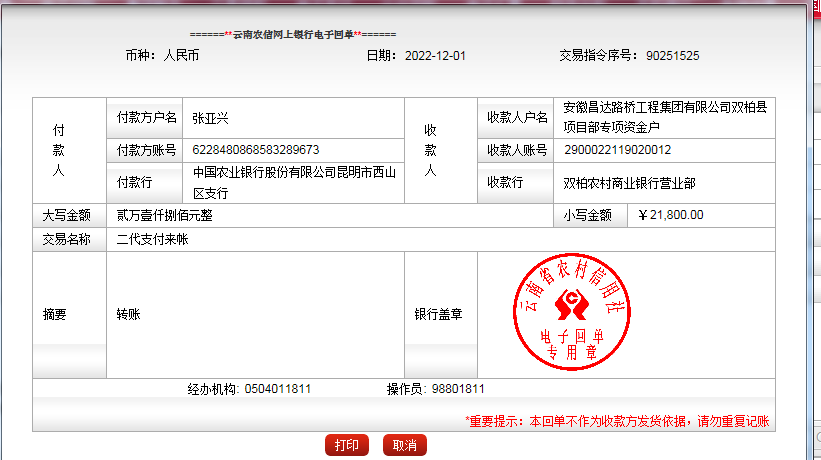Select payee bank 双柏农村商业银行营业部
Viewport: 821px width, 460px height.
[x=629, y=183]
